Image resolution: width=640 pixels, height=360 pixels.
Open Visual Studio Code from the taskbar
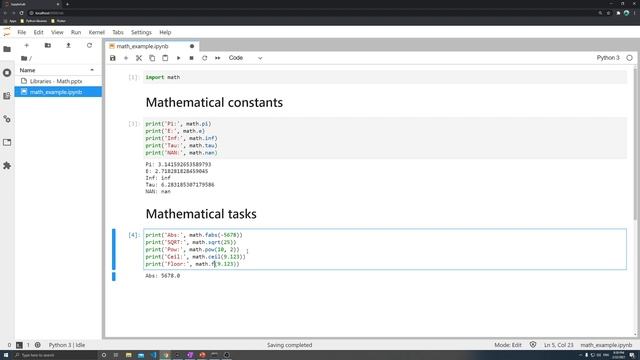pos(153,355)
